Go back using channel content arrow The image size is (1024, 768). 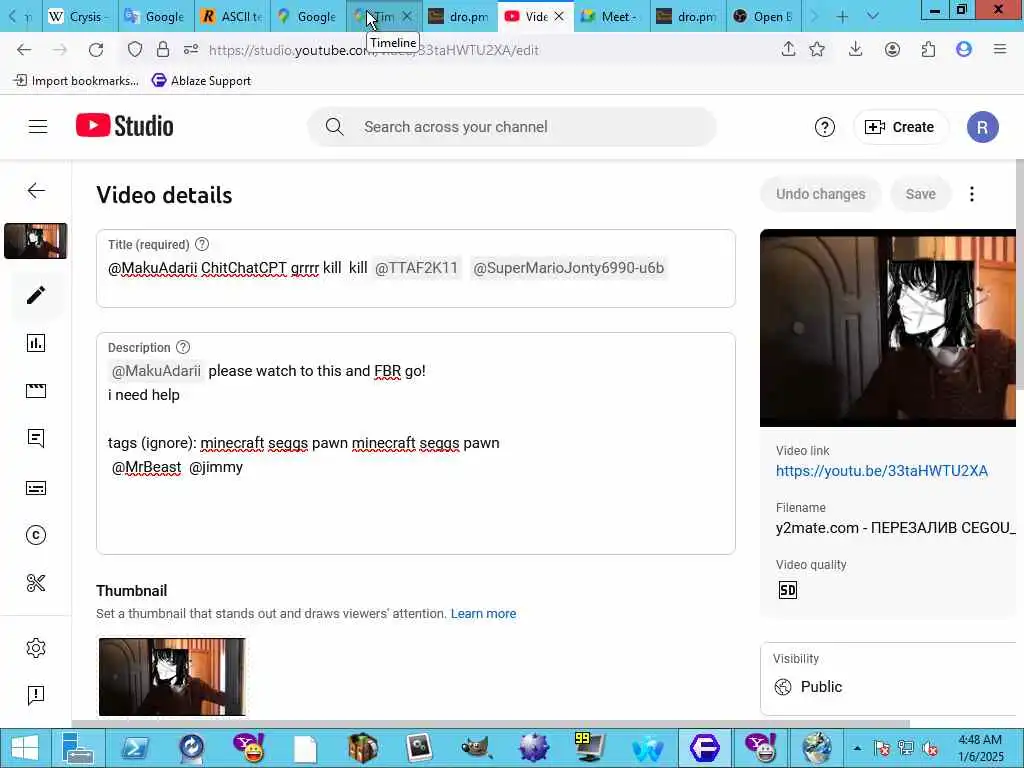pyautogui.click(x=36, y=190)
